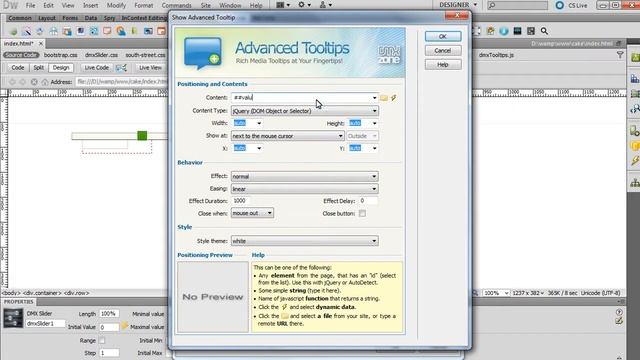Open the gear extensions menu in application bar

[x=304, y=5]
